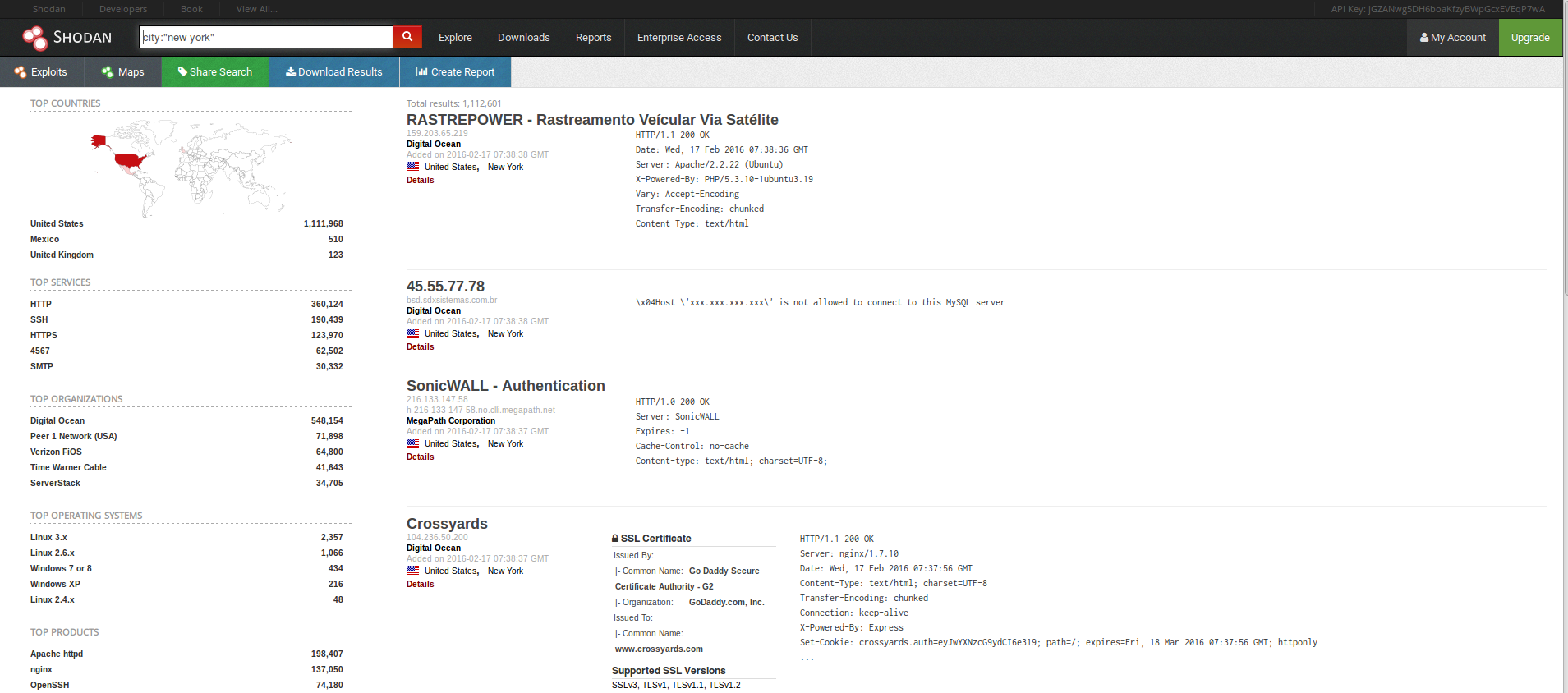The height and width of the screenshot is (693, 1568).
Task: Open the Book top bar link
Action: point(191,9)
